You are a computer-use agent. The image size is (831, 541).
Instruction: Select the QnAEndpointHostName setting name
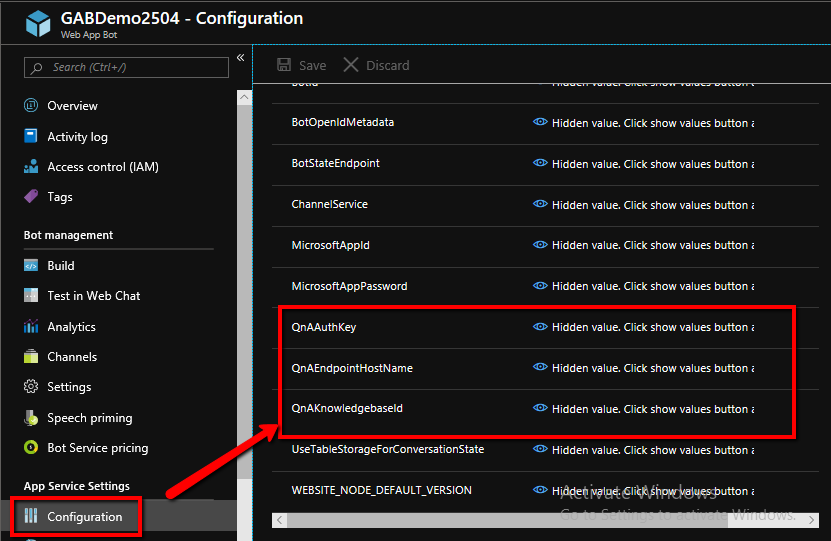pyautogui.click(x=352, y=368)
